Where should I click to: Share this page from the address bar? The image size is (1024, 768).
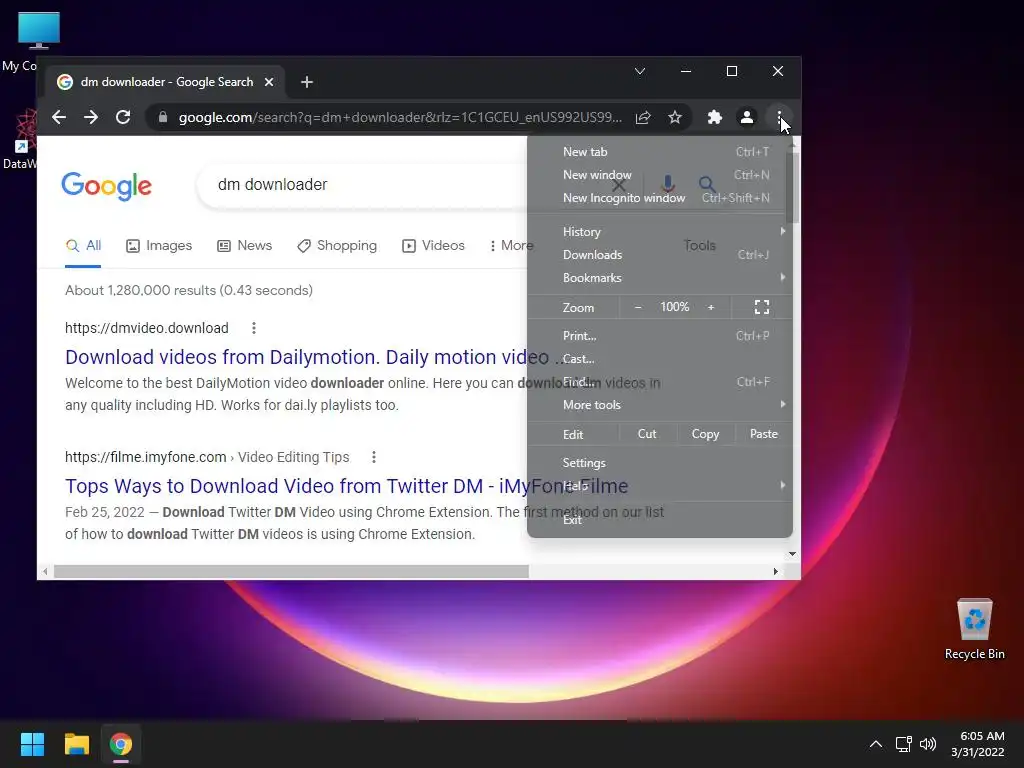643,118
